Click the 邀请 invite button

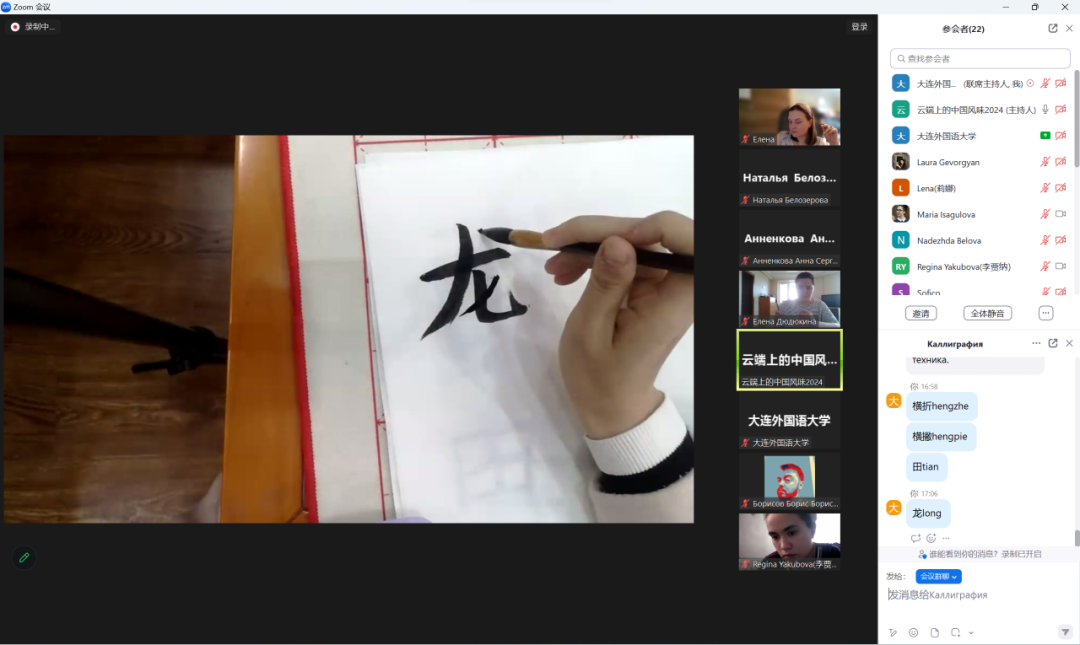point(921,313)
